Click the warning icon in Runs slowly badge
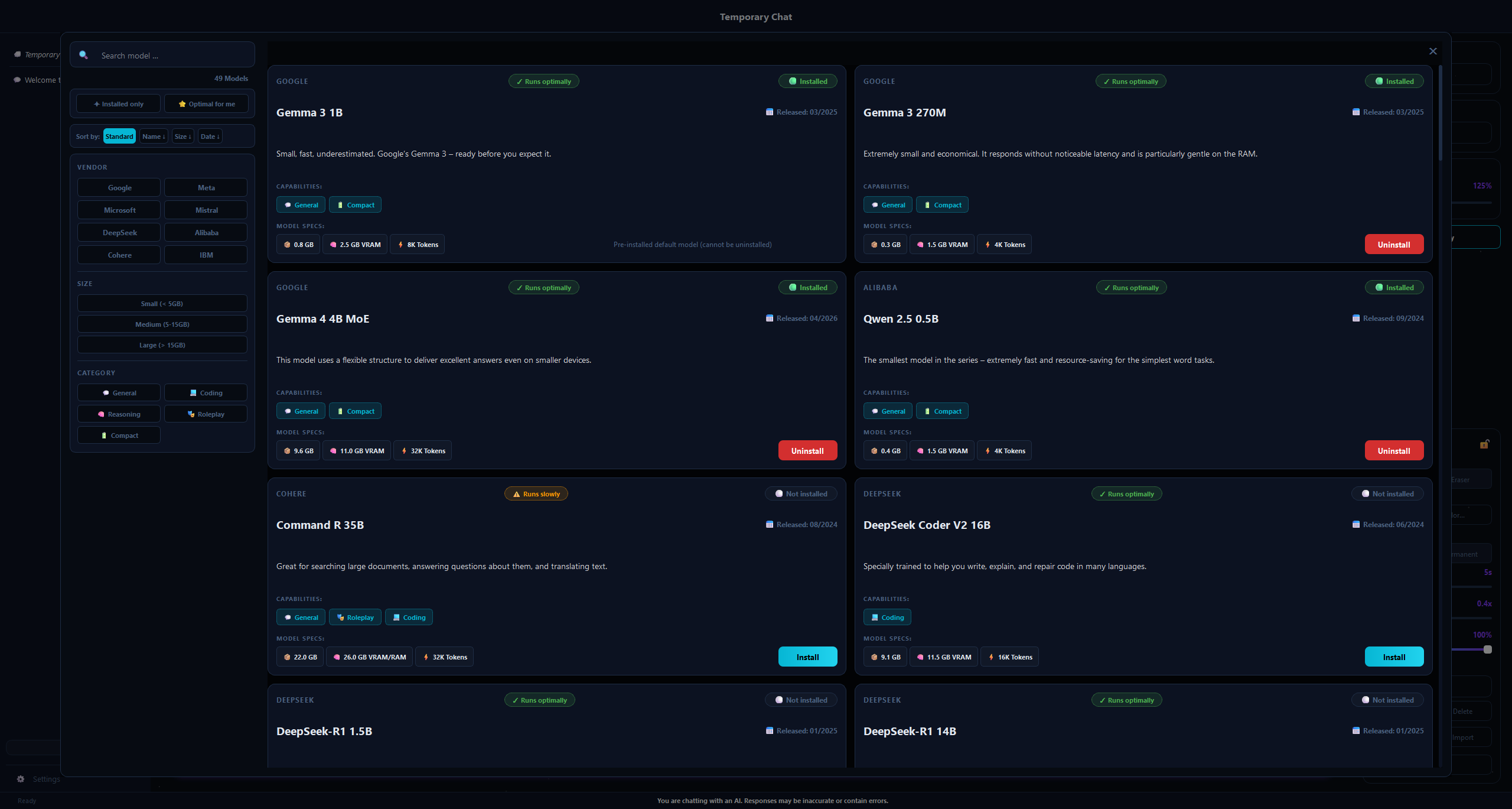This screenshot has width=1512, height=809. (517, 494)
